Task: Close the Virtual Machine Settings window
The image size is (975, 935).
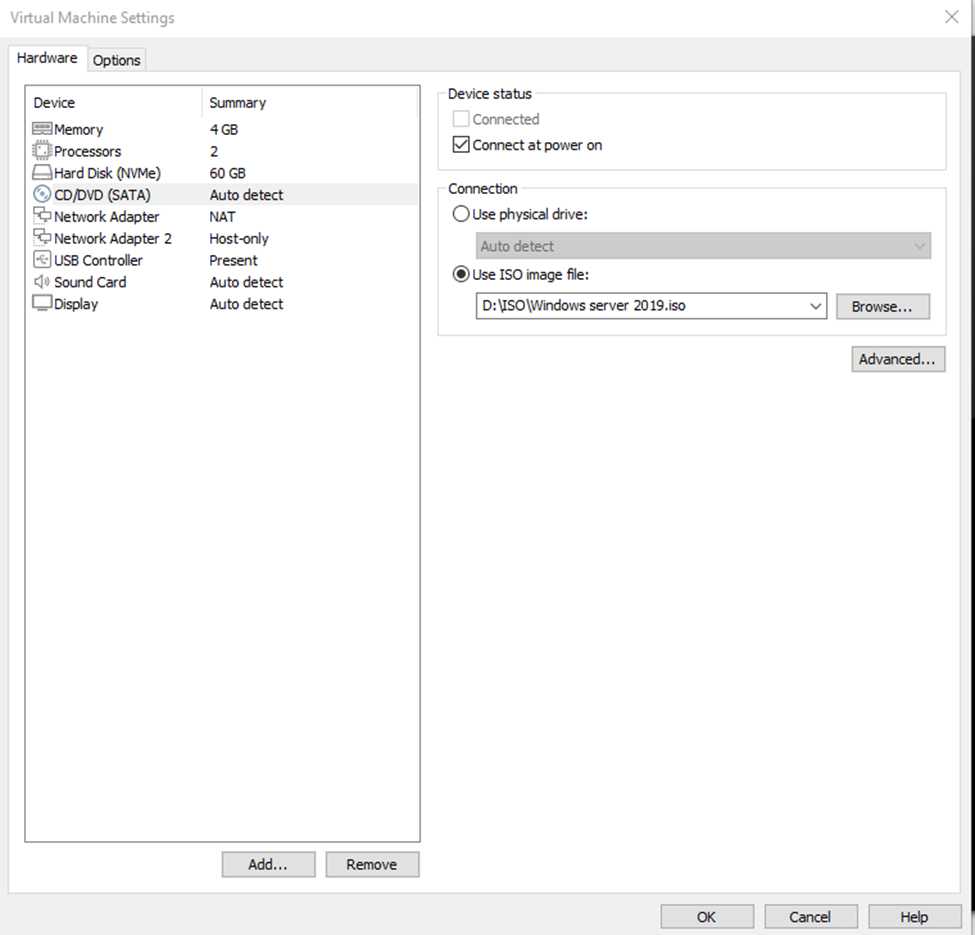Action: [951, 17]
